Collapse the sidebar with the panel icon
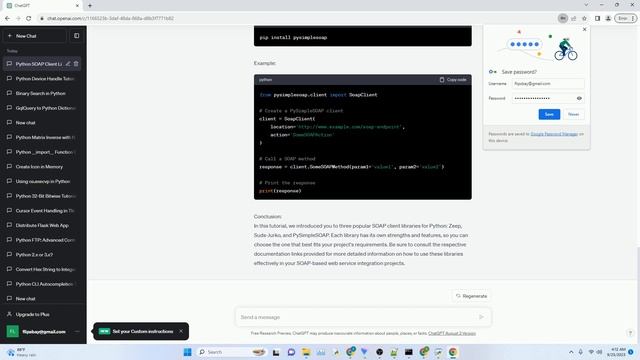 (76, 36)
